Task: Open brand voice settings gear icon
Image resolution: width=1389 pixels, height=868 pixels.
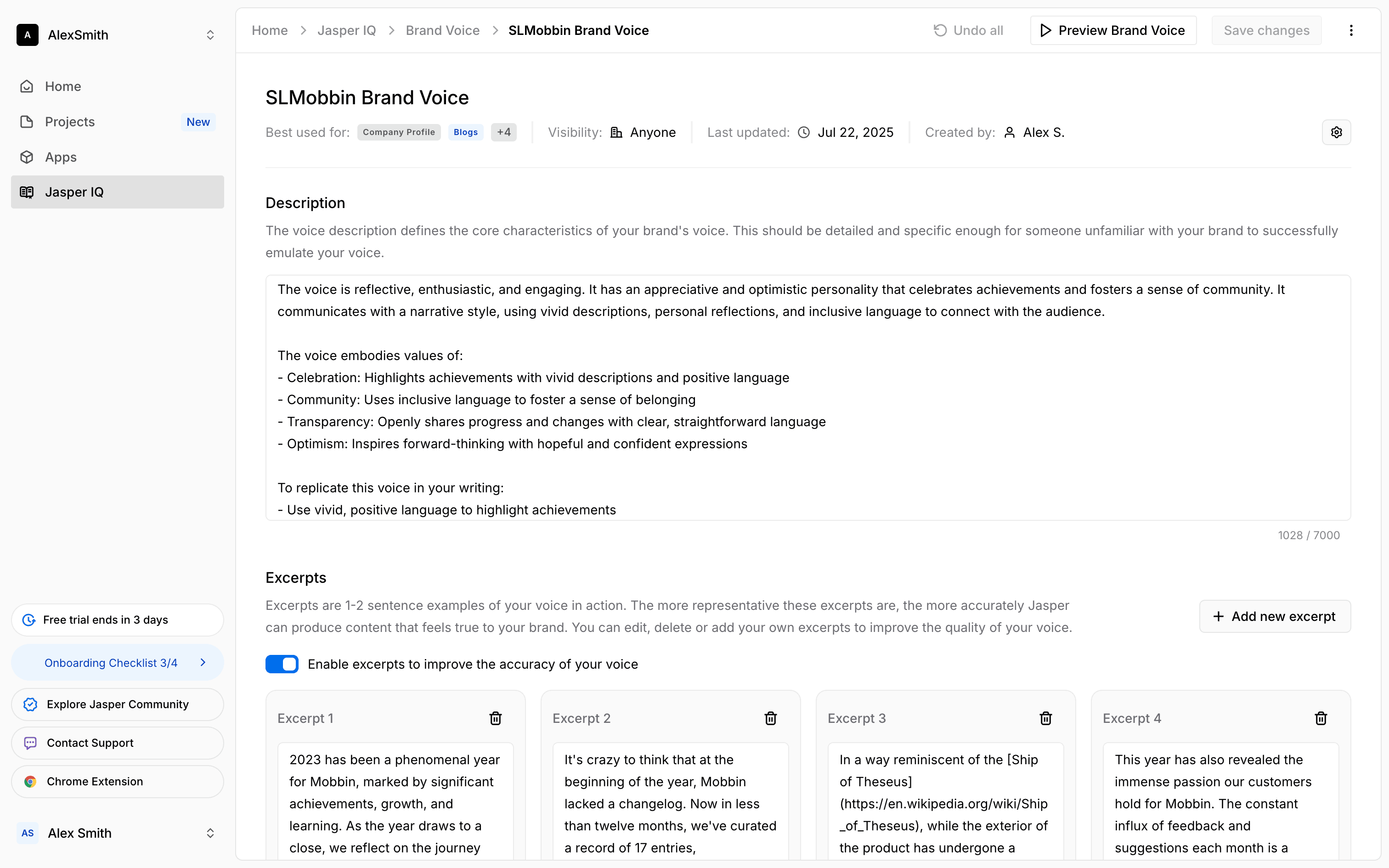Action: 1336,133
